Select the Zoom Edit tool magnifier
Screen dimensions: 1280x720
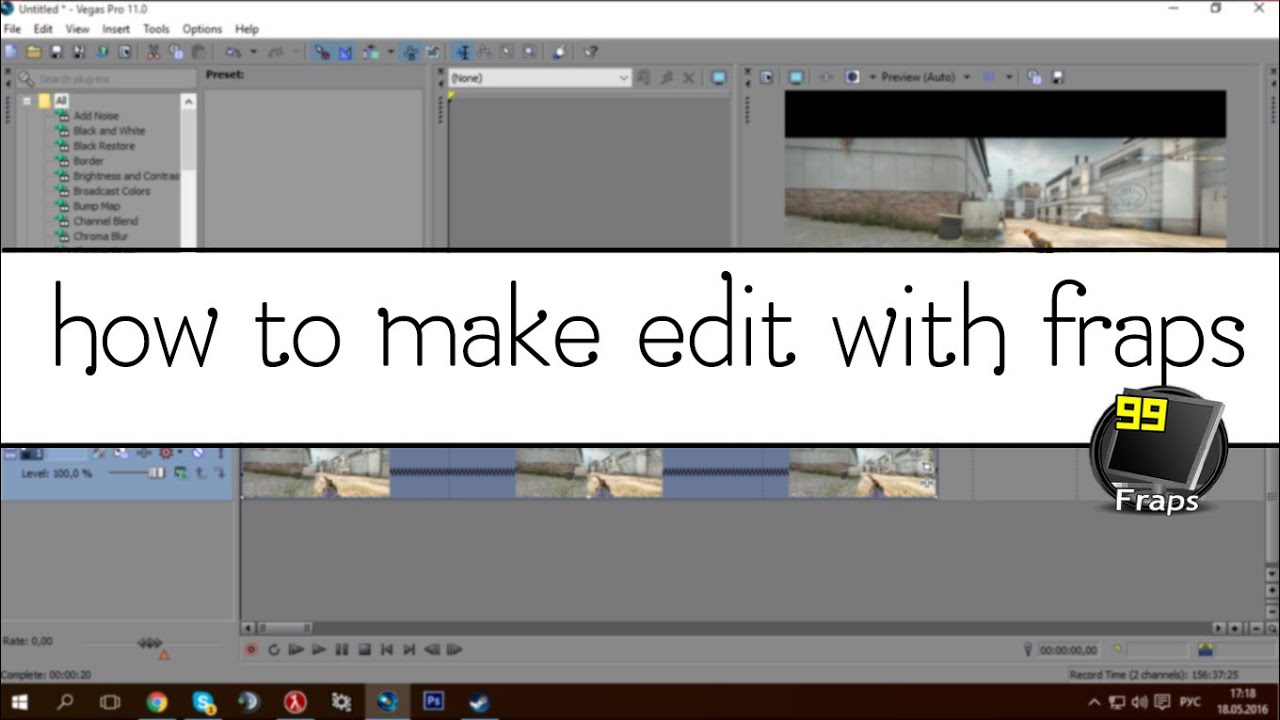tap(529, 52)
